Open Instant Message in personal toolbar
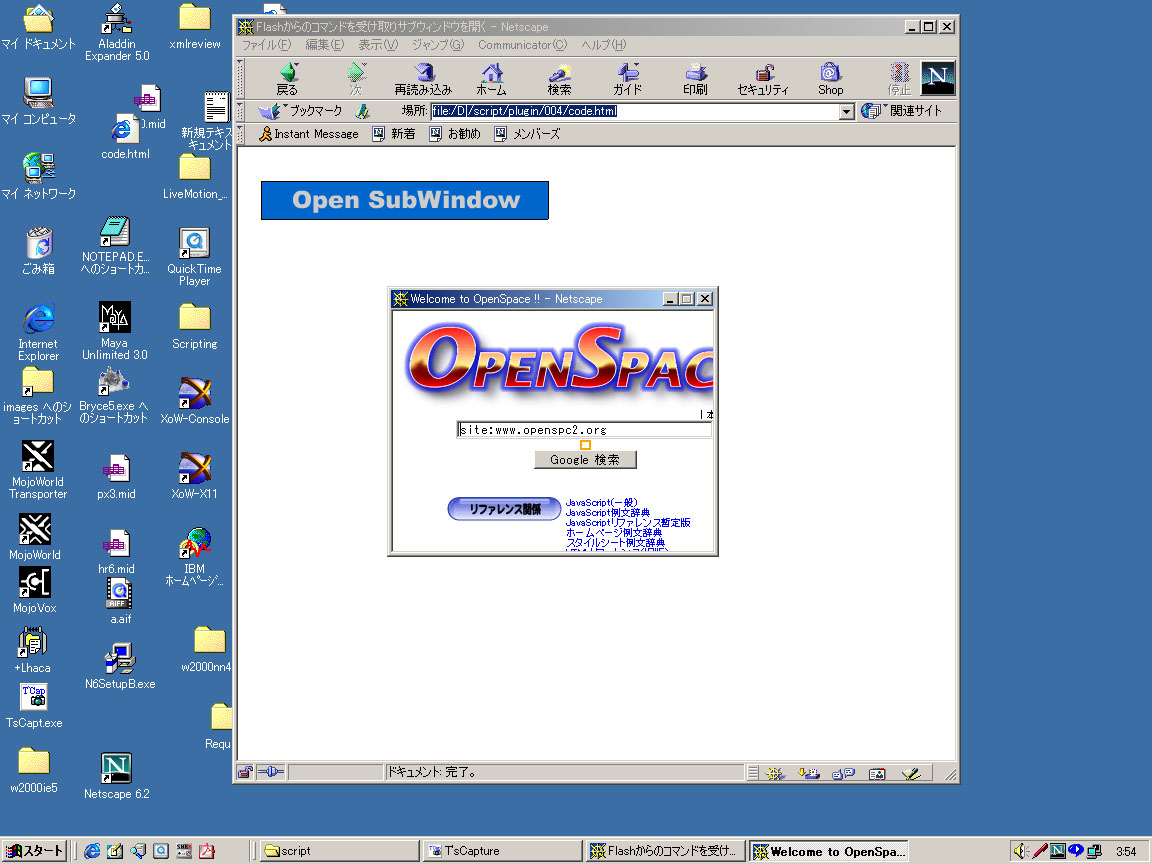The width and height of the screenshot is (1152, 864). (309, 134)
